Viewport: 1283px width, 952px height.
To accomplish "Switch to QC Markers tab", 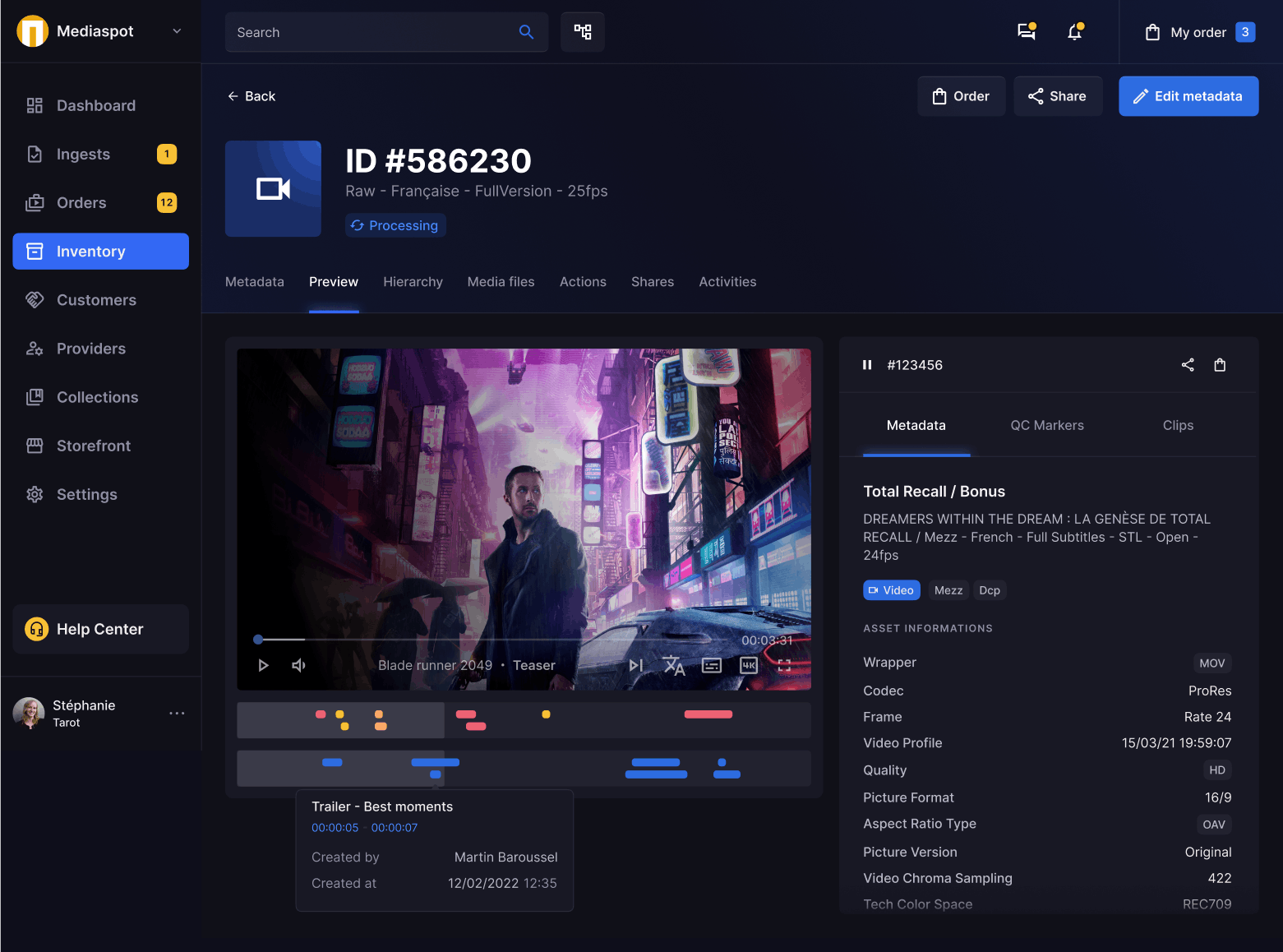I will pos(1047,425).
